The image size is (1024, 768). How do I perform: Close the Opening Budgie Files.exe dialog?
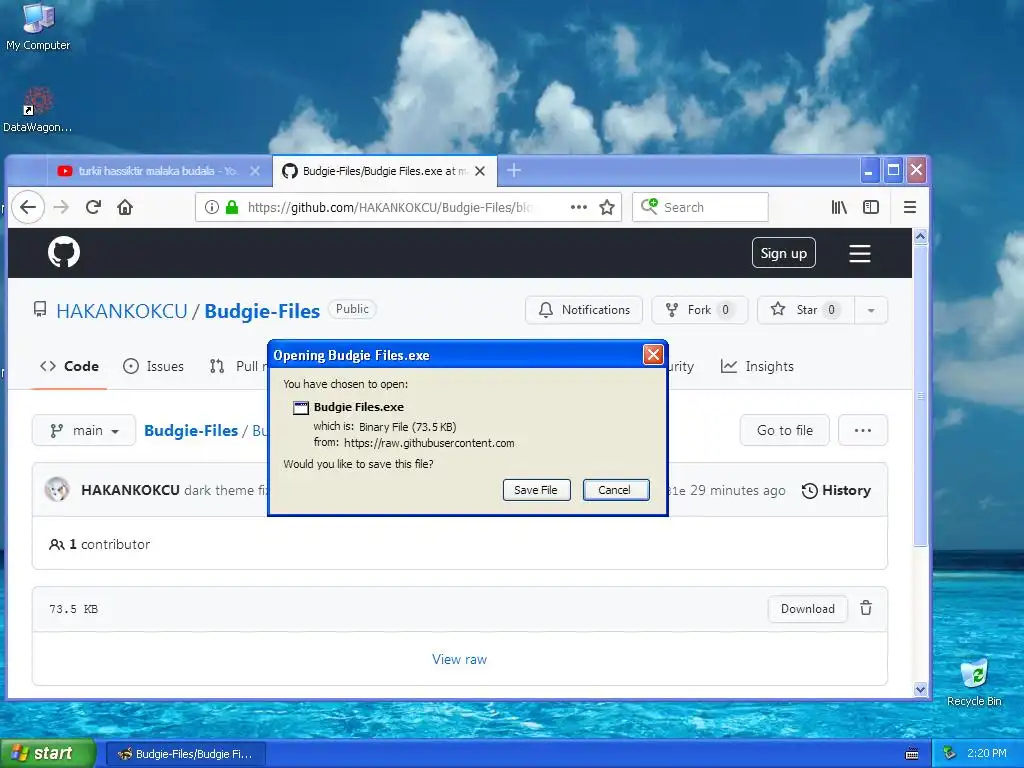[x=653, y=354]
